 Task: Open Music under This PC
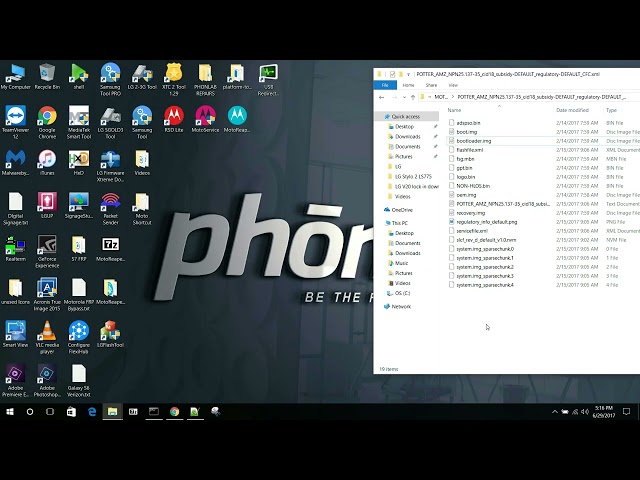tap(401, 263)
